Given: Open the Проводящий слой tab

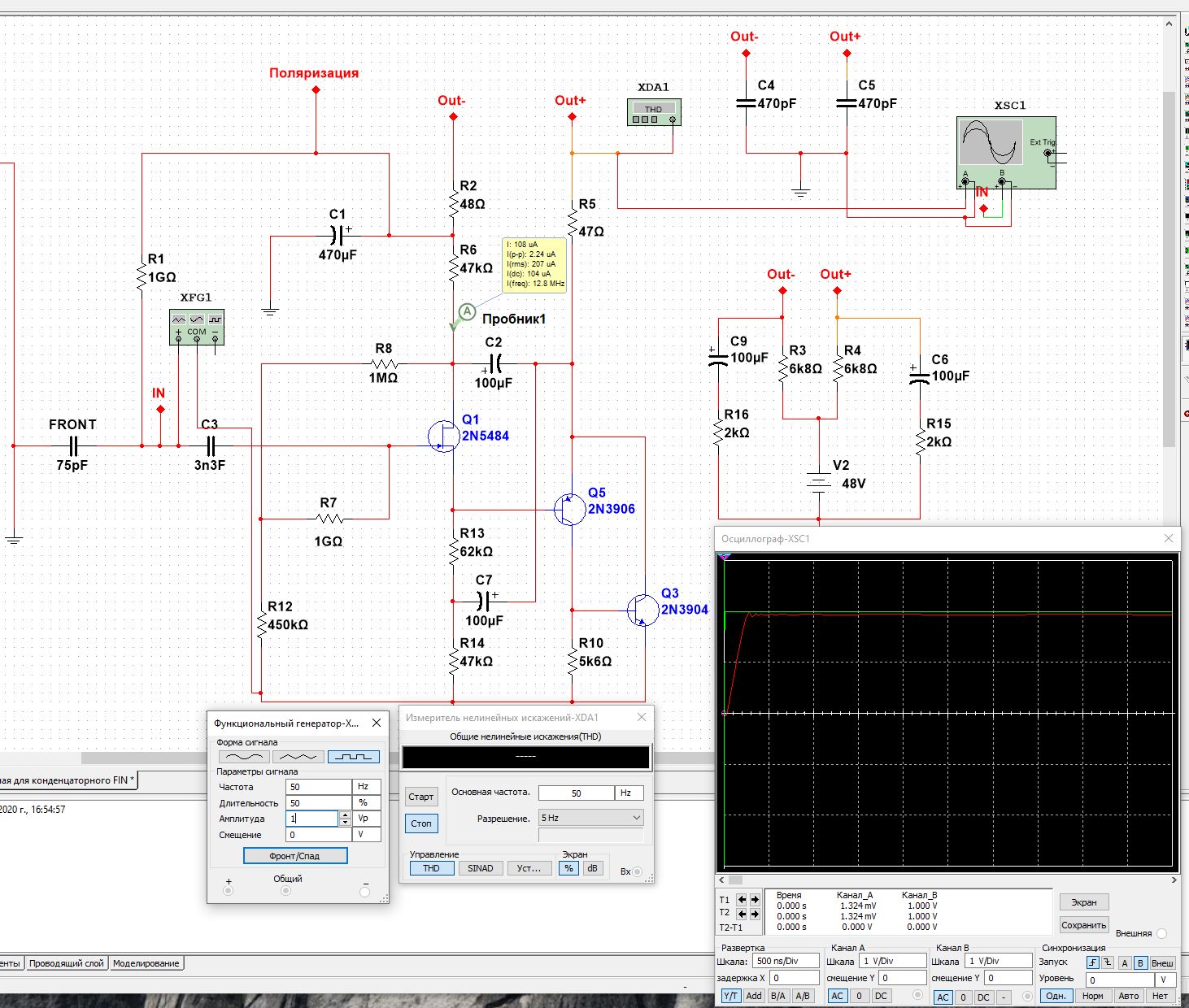Looking at the screenshot, I should [x=67, y=963].
